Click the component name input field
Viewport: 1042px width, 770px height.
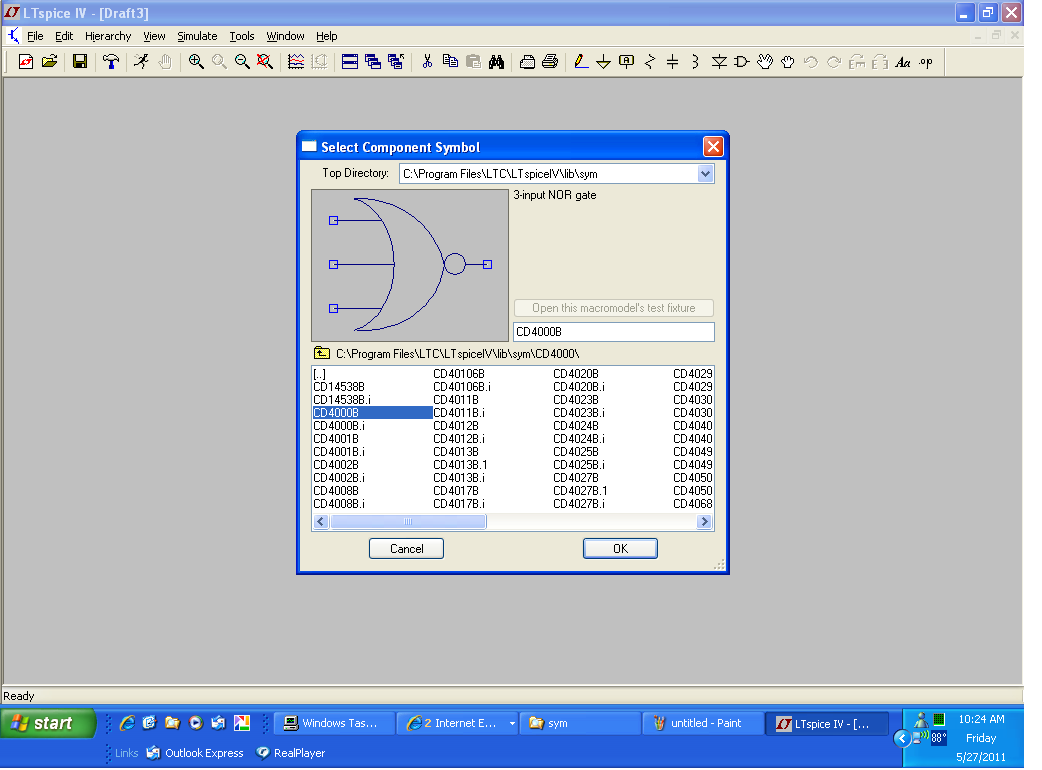614,332
